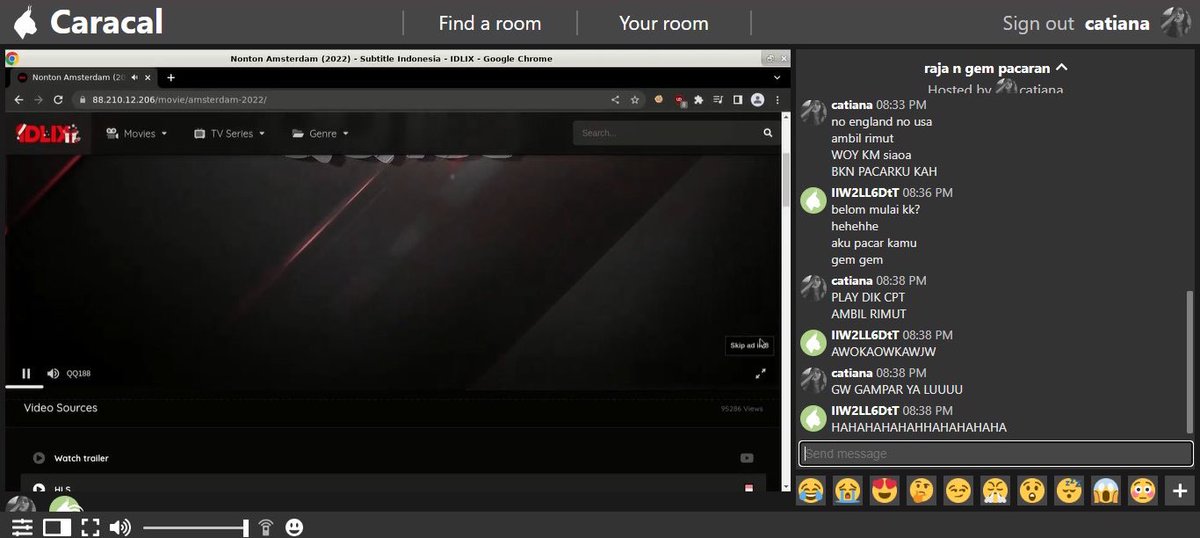Click the address bar URL 88.210.12.206
The image size is (1200, 538).
point(178,100)
